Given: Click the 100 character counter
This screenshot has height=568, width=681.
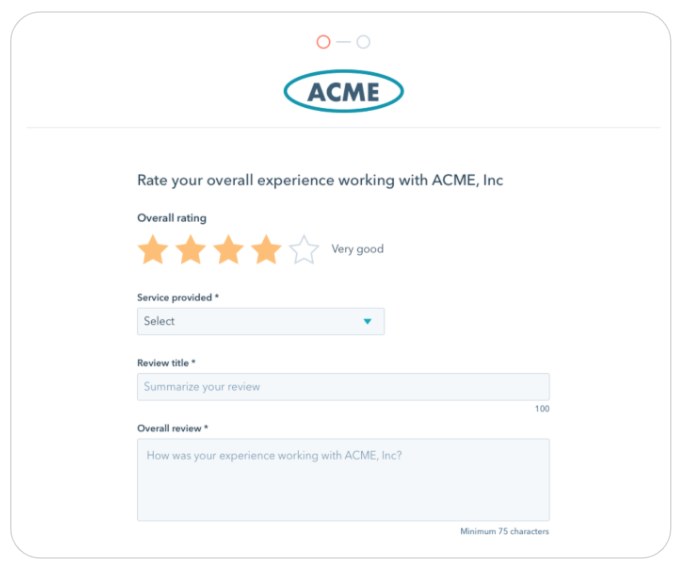Looking at the screenshot, I should point(542,409).
